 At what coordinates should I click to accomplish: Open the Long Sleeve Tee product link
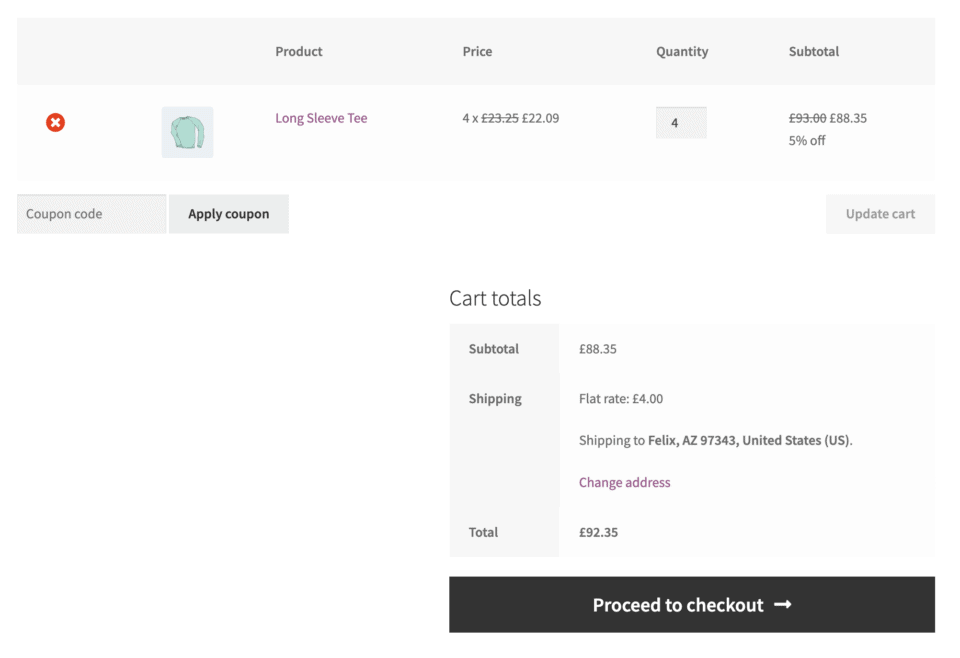321,118
